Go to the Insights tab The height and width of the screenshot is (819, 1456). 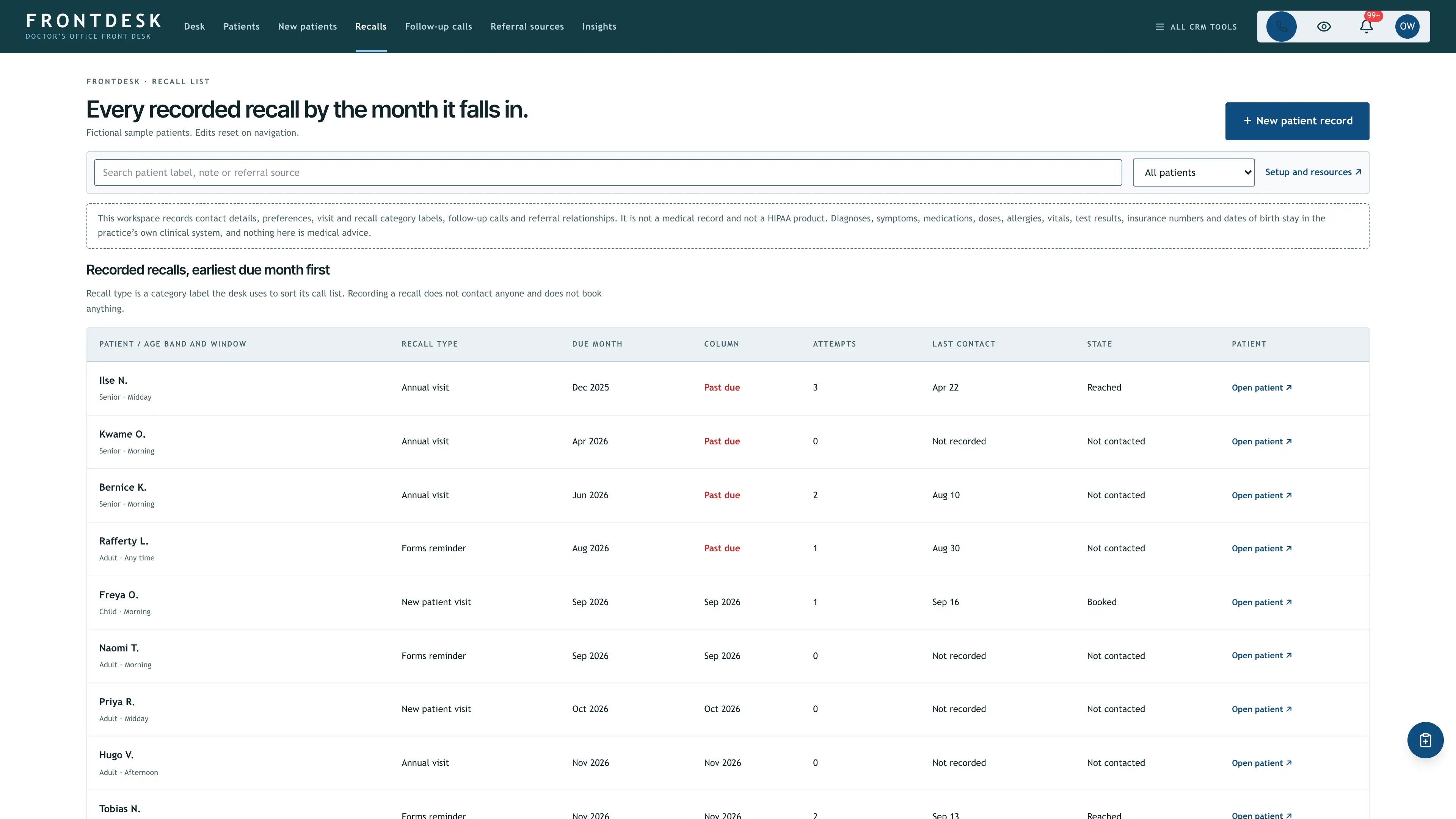599,27
